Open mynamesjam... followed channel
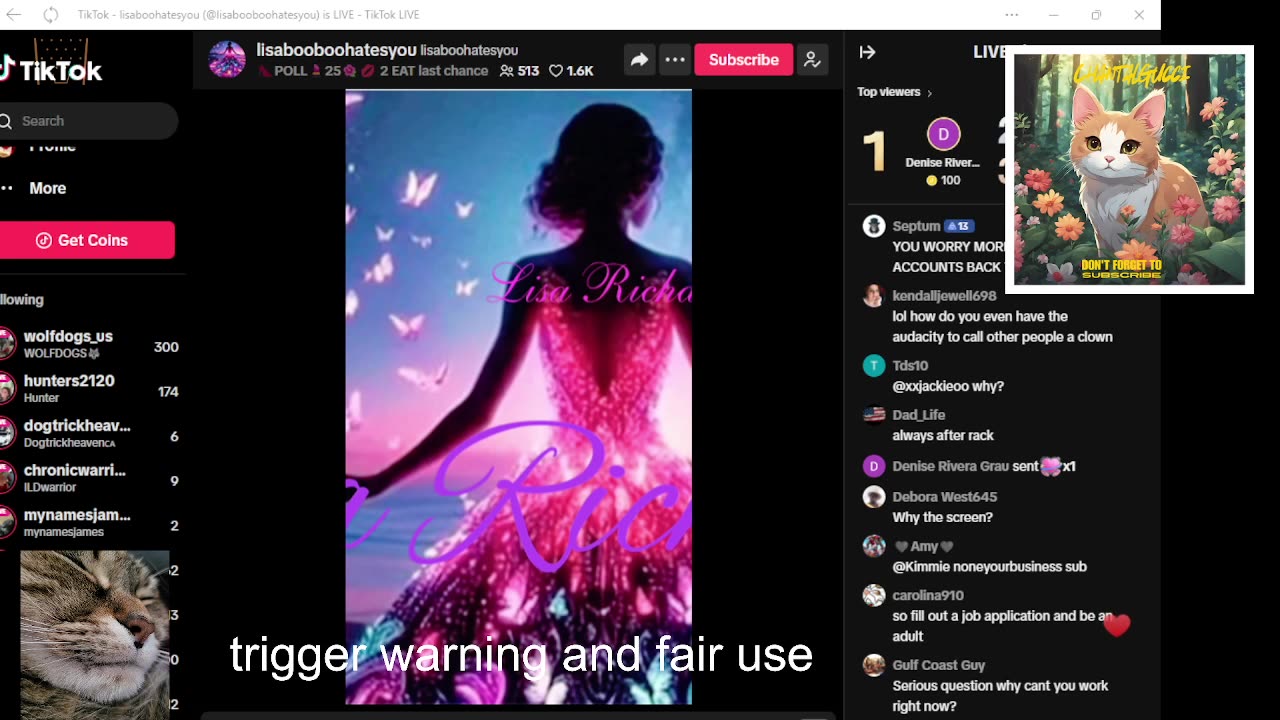The image size is (1280, 720). [x=90, y=523]
